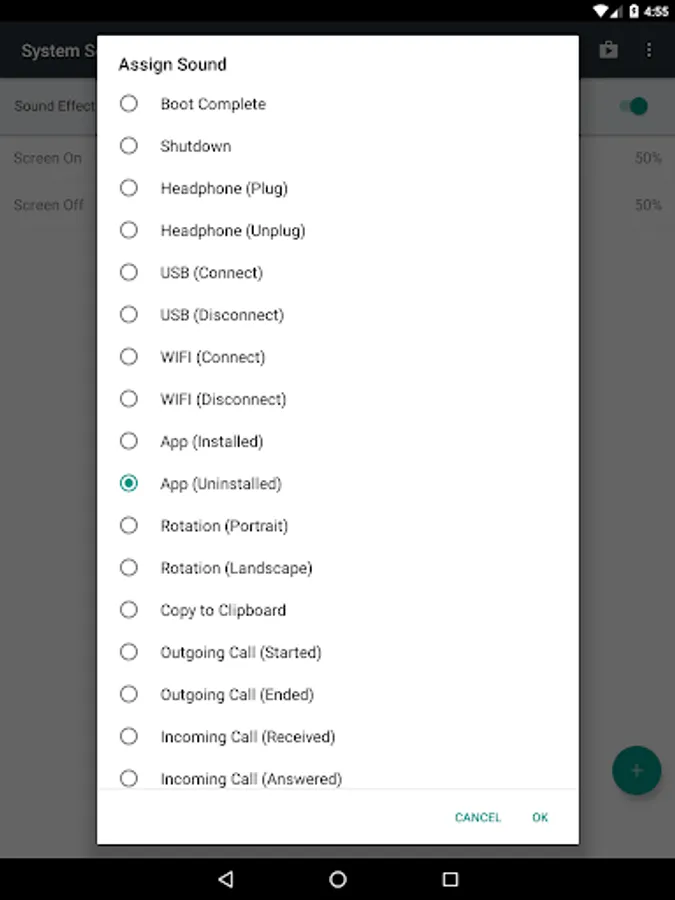The width and height of the screenshot is (675, 900).
Task: Select Outgoing Call (Ended) option
Action: click(129, 694)
